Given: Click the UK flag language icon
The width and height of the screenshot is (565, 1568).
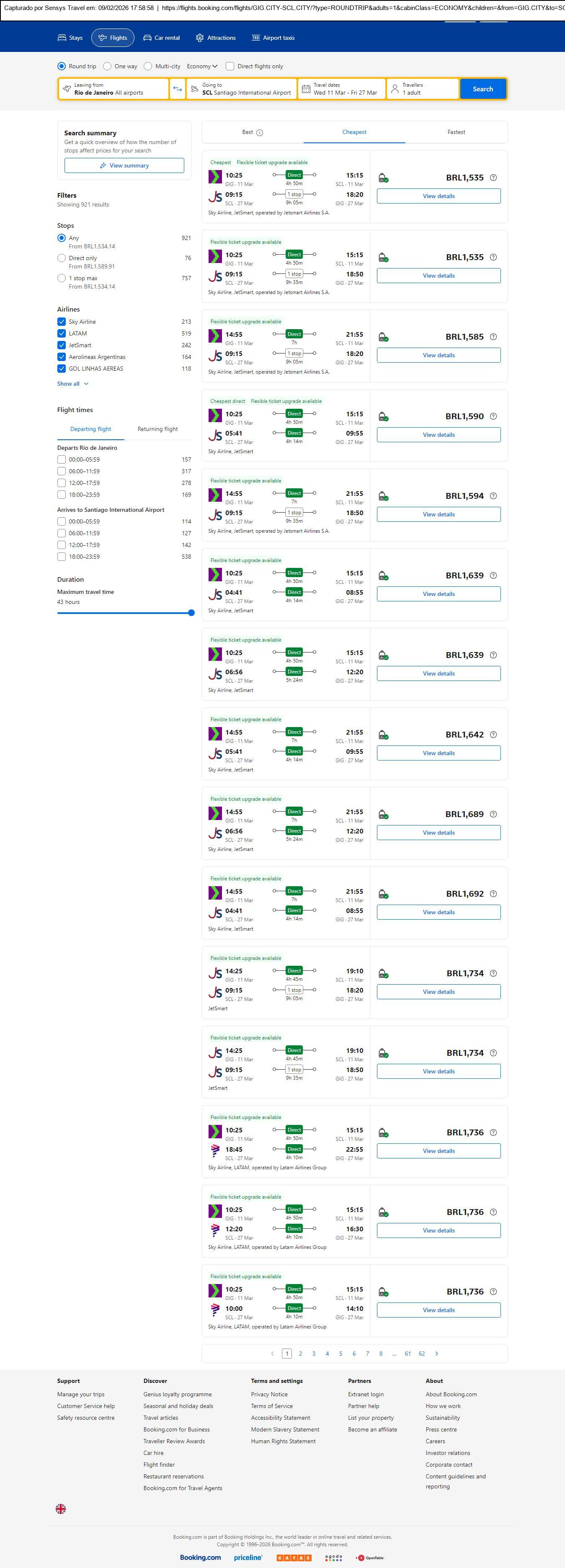Looking at the screenshot, I should tap(61, 1509).
